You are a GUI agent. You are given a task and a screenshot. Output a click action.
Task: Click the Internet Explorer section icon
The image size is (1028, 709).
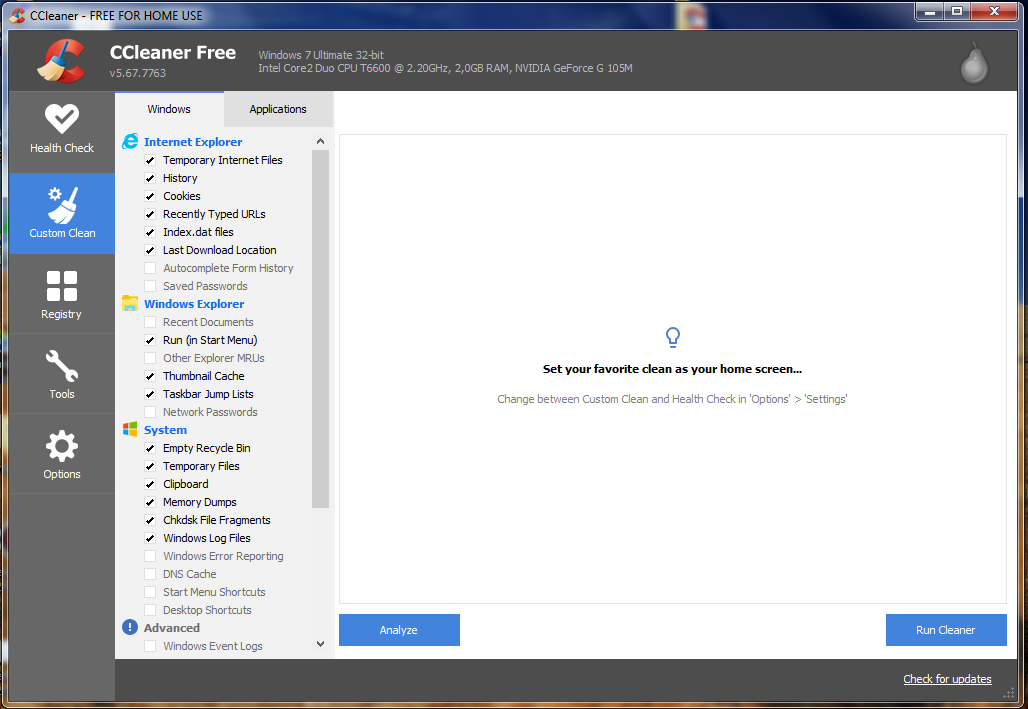point(130,141)
